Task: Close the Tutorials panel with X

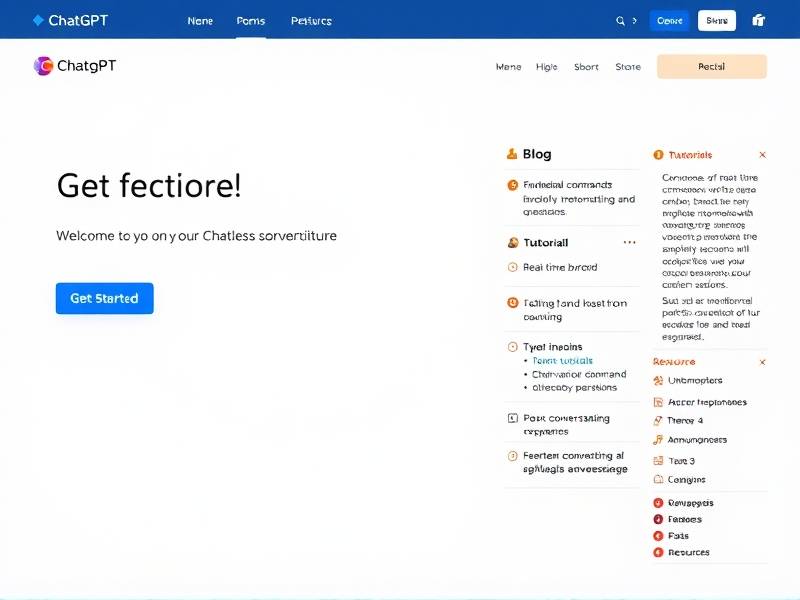Action: click(763, 155)
